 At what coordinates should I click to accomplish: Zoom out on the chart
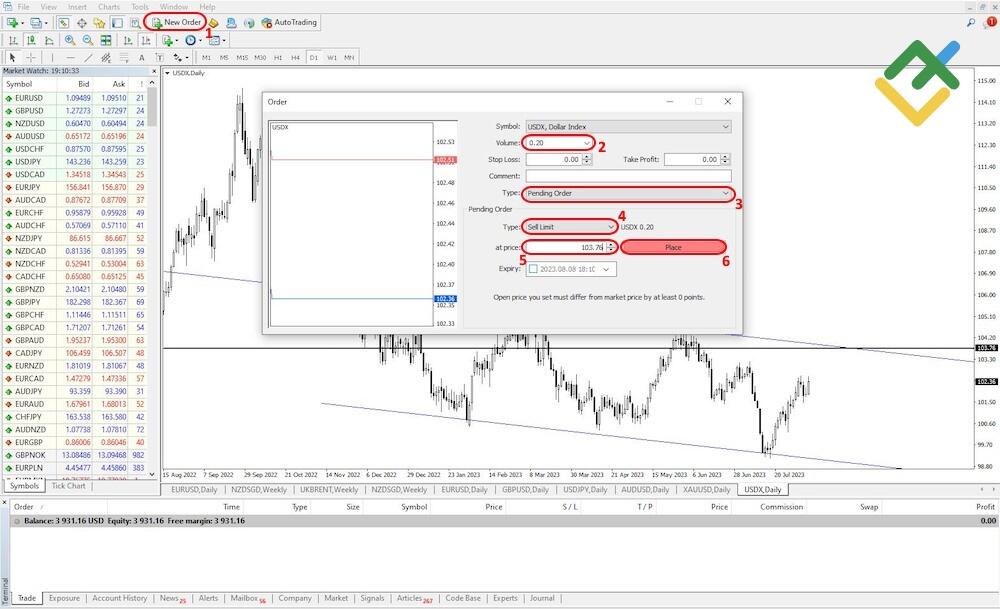click(87, 40)
